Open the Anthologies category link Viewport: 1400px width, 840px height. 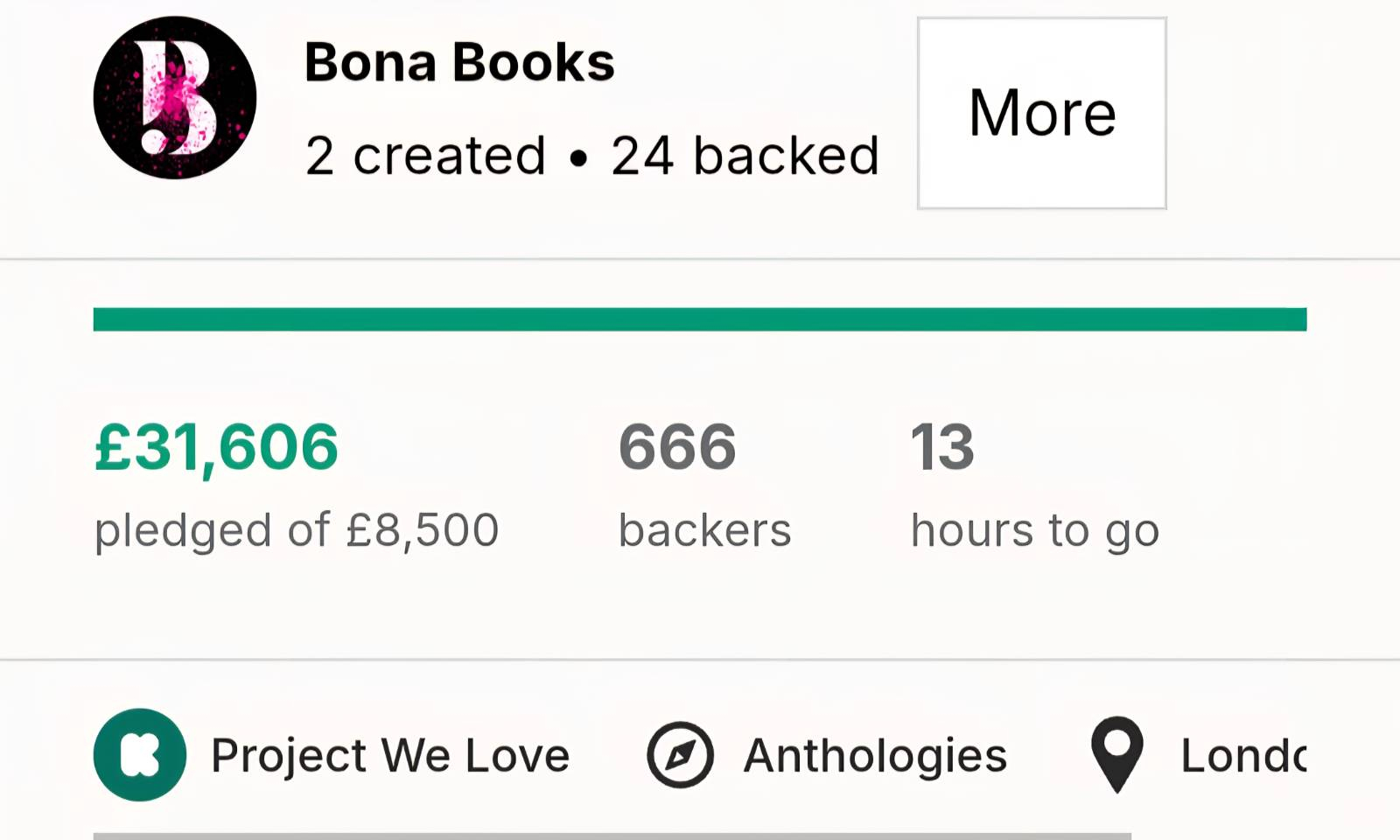(875, 755)
